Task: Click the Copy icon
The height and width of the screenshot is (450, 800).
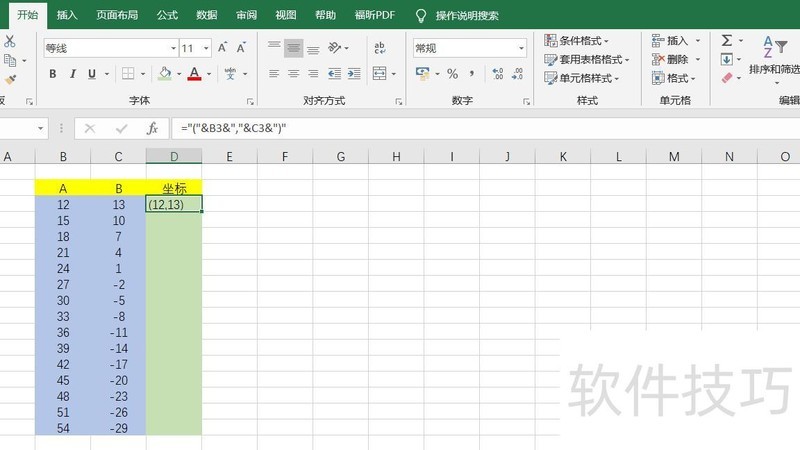Action: (x=10, y=60)
